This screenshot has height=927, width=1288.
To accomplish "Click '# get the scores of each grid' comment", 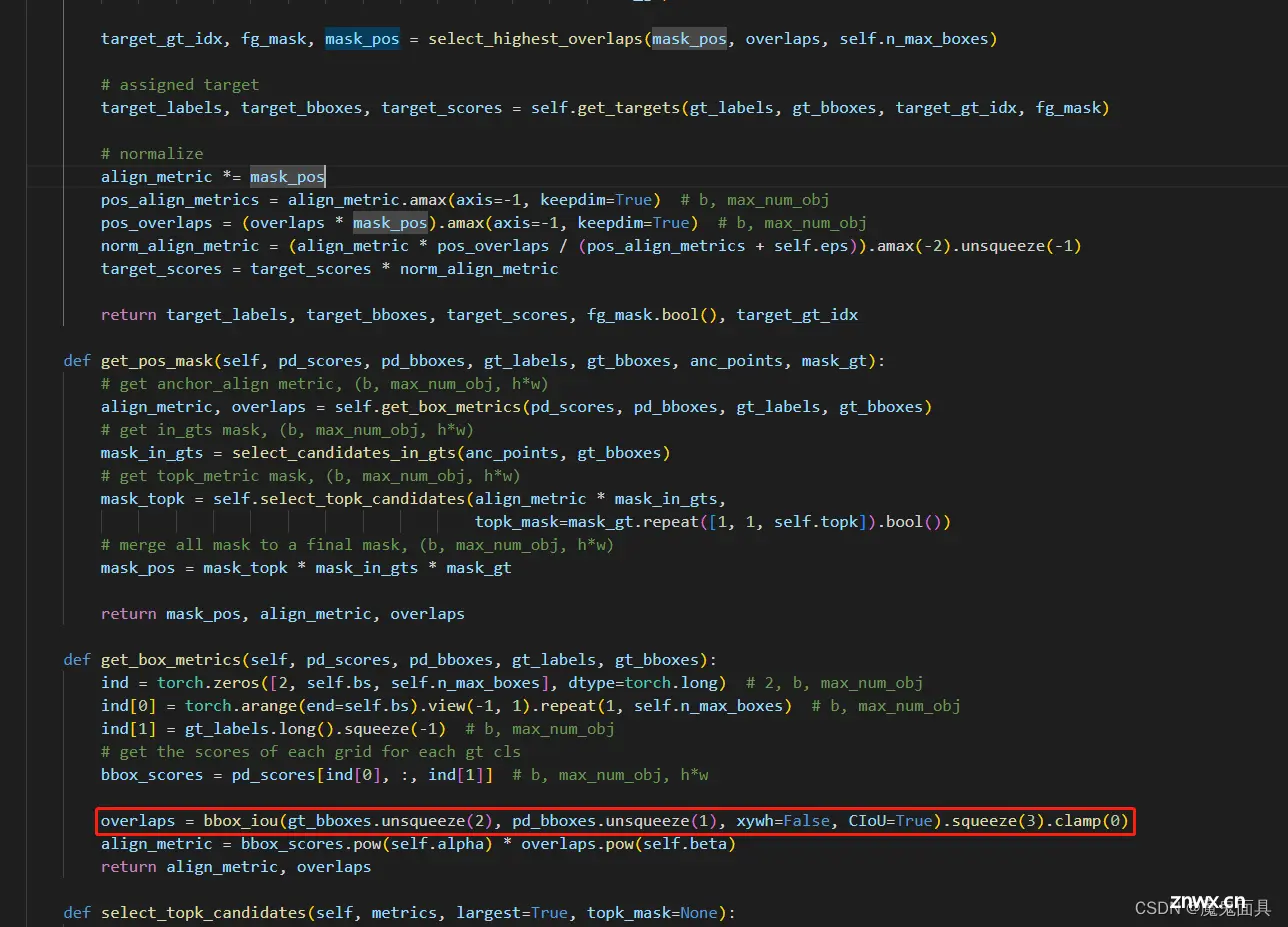I will pyautogui.click(x=311, y=752).
